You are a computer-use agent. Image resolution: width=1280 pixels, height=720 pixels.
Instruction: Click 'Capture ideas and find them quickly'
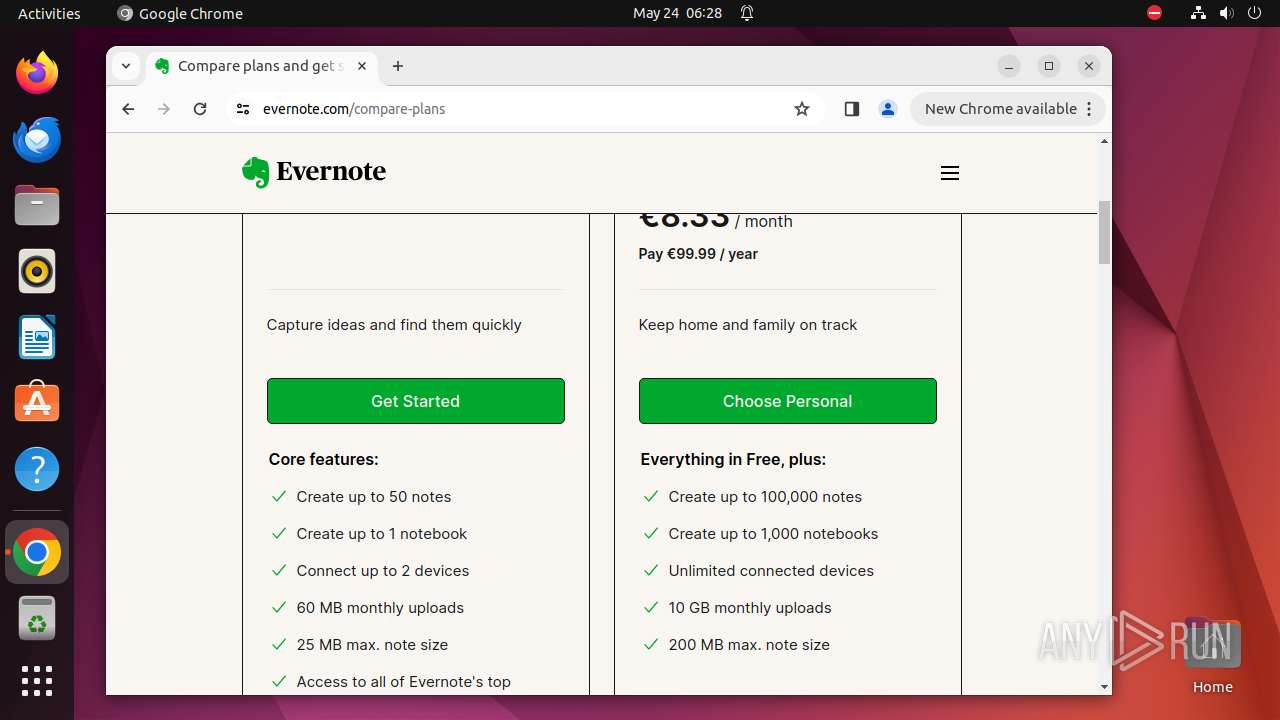click(x=394, y=325)
